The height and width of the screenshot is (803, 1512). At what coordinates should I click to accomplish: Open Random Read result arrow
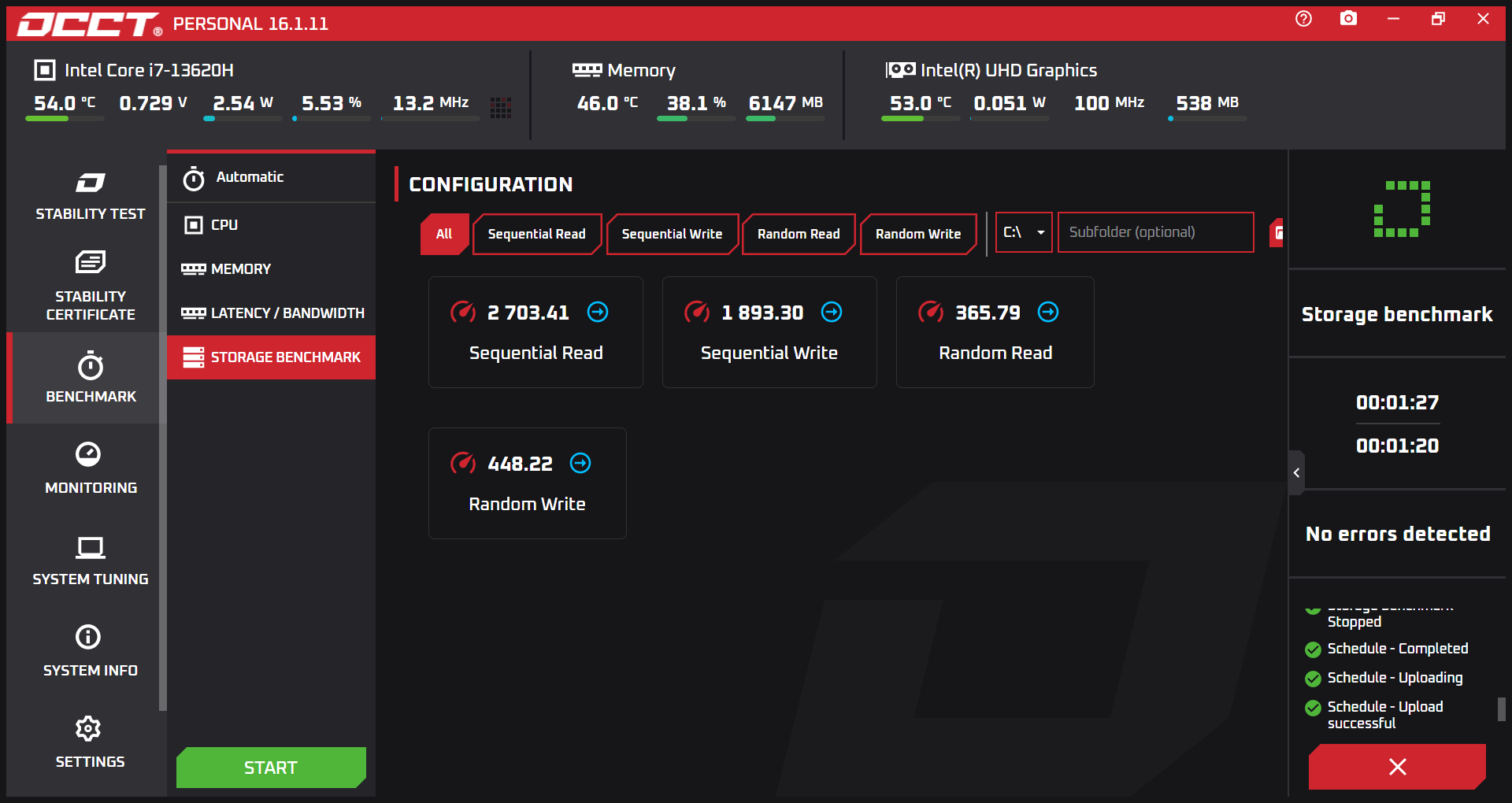[1048, 313]
